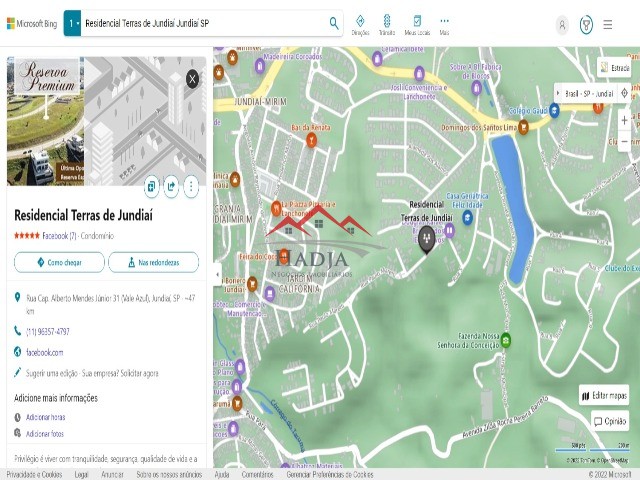Open the search result number dropdown
640x480 pixels.
click(72, 24)
